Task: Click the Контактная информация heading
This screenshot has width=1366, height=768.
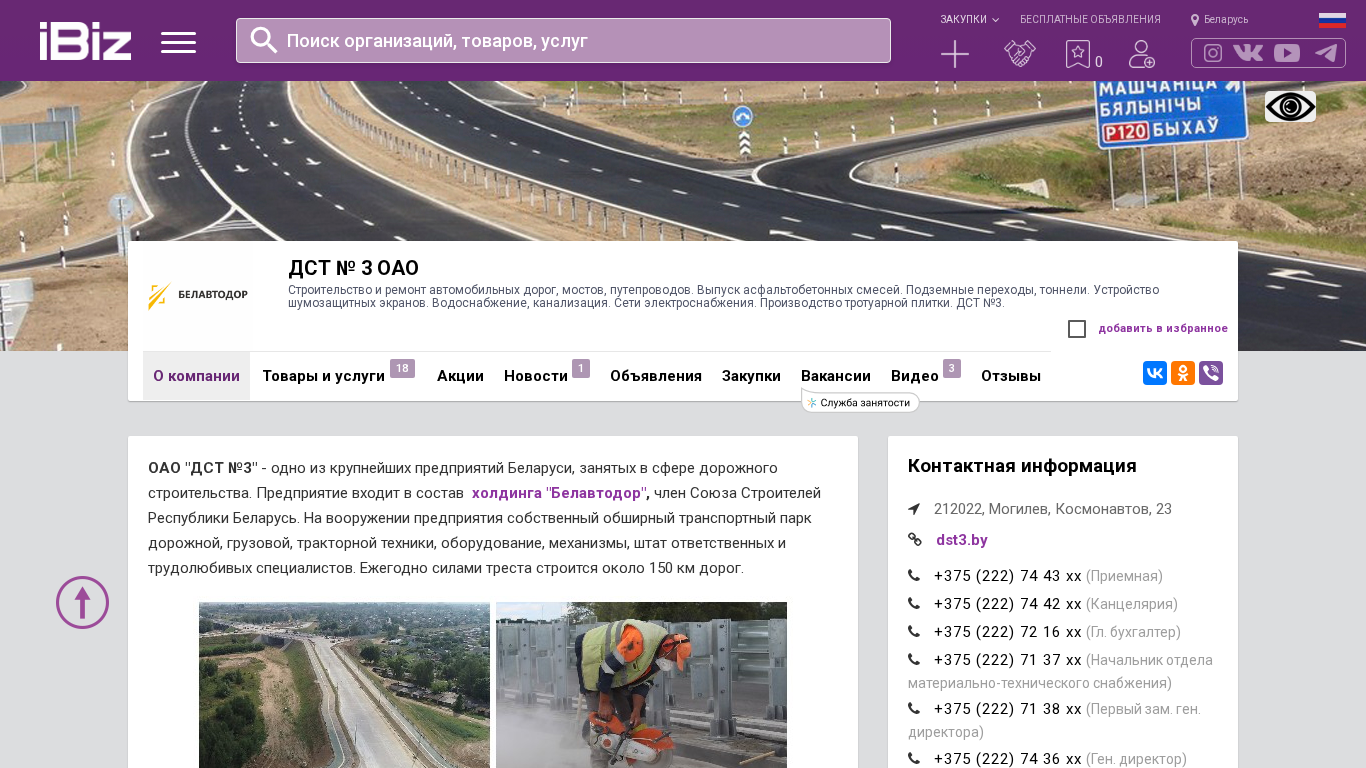Action: (1022, 466)
